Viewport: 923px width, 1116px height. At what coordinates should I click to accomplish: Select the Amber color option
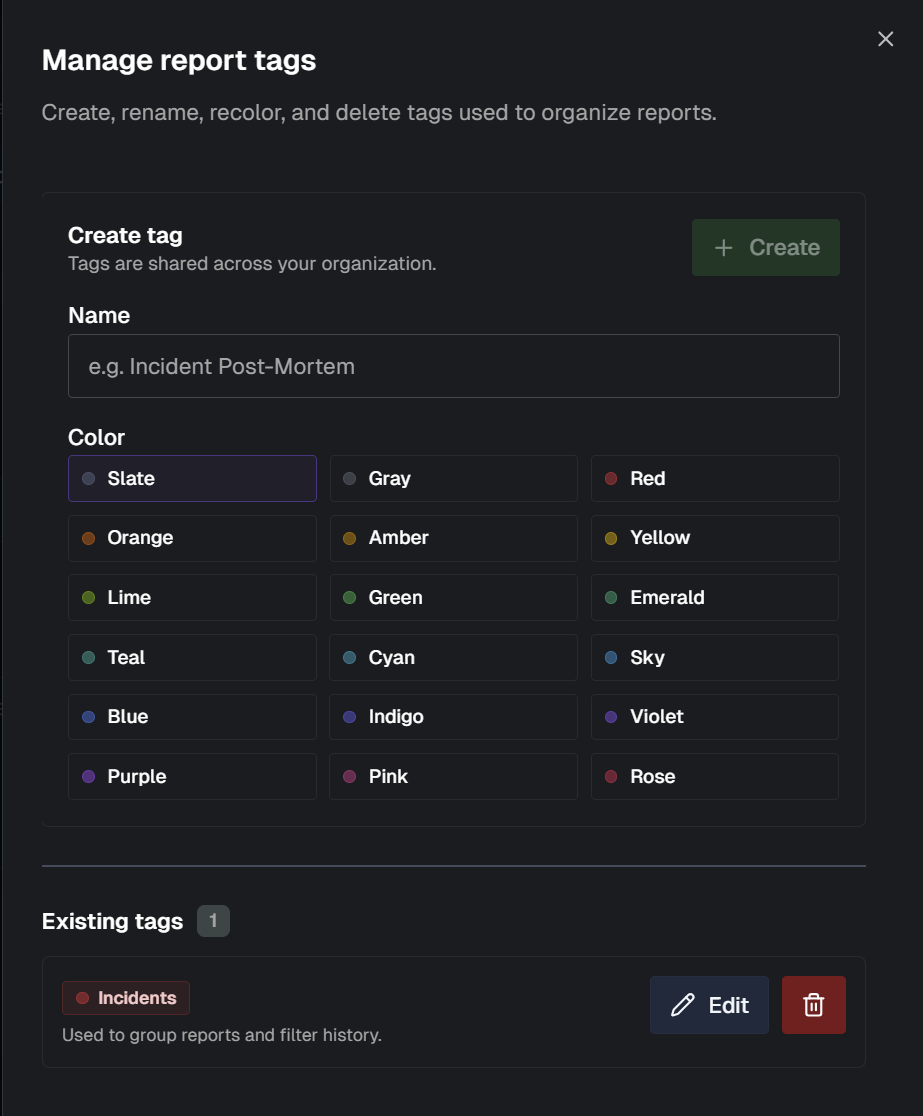(453, 538)
